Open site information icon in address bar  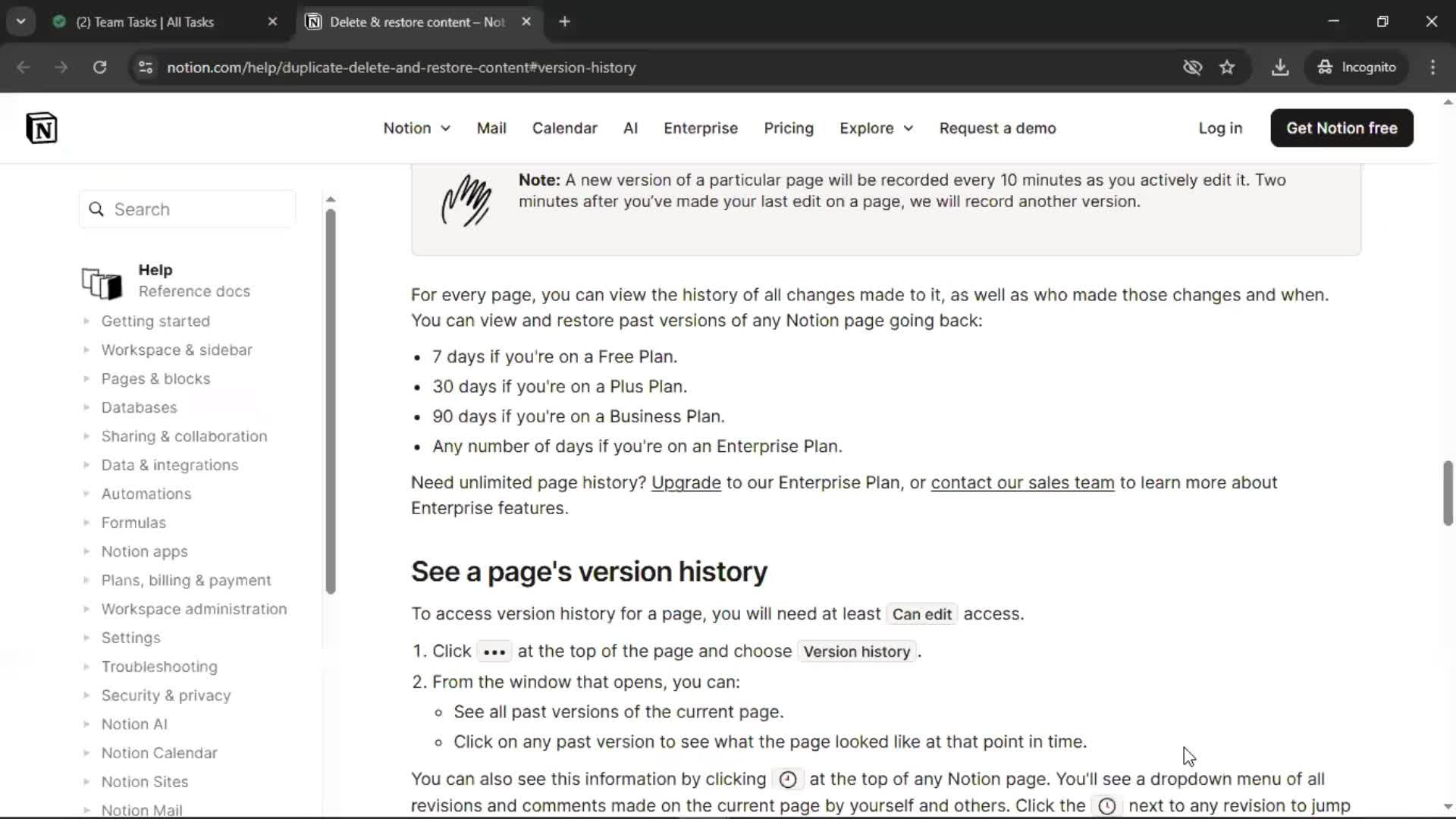(146, 67)
